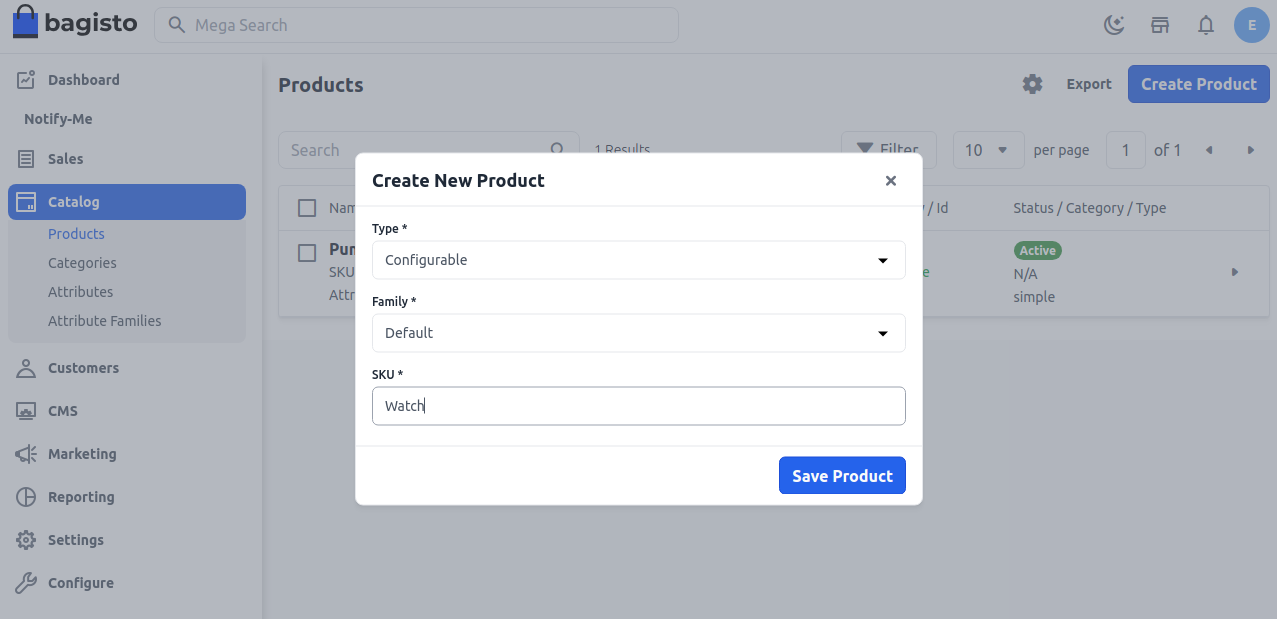Open the per page count dropdown
The width and height of the screenshot is (1277, 619).
(x=987, y=150)
